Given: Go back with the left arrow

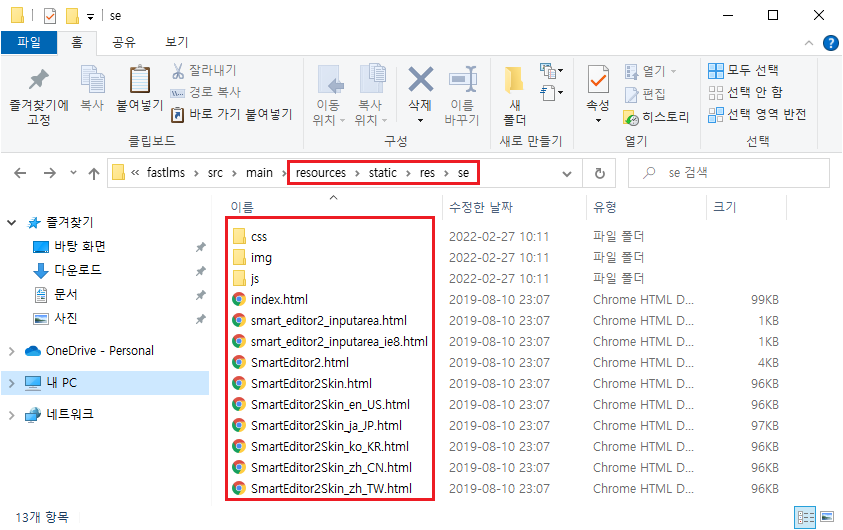Looking at the screenshot, I should coord(20,173).
